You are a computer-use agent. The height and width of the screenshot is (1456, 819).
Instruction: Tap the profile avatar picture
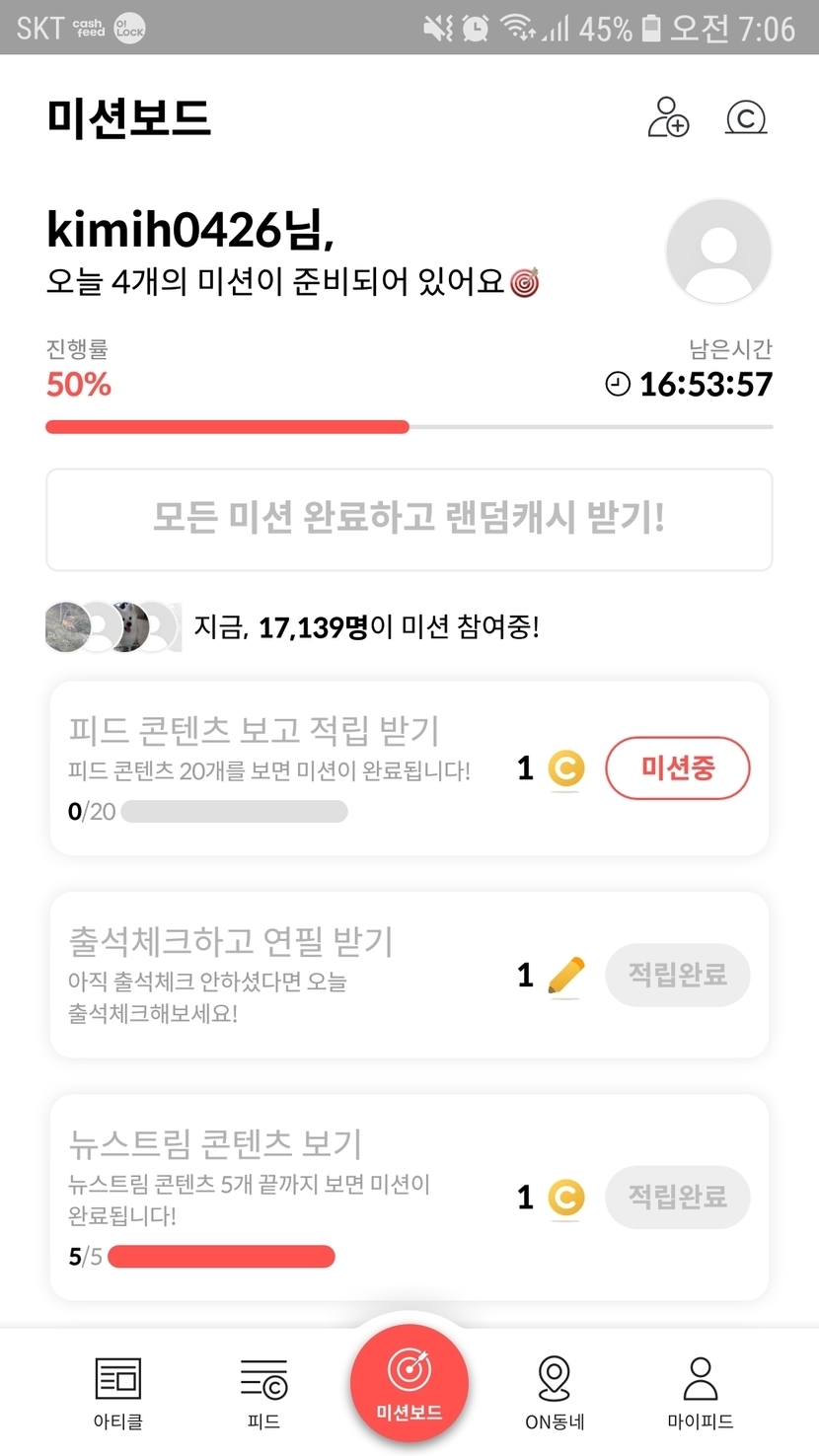[x=718, y=252]
